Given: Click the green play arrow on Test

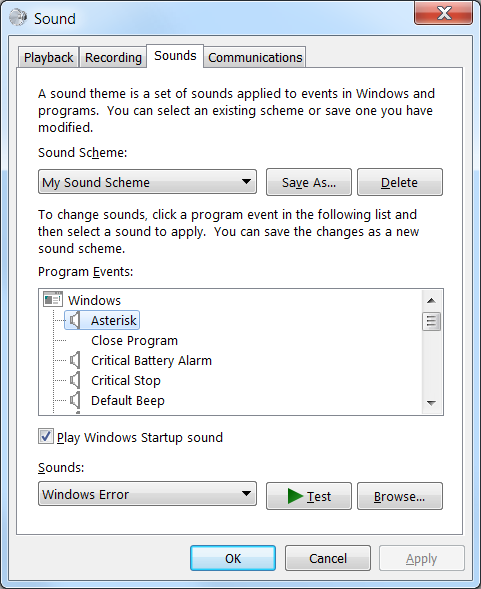Looking at the screenshot, I should point(295,496).
